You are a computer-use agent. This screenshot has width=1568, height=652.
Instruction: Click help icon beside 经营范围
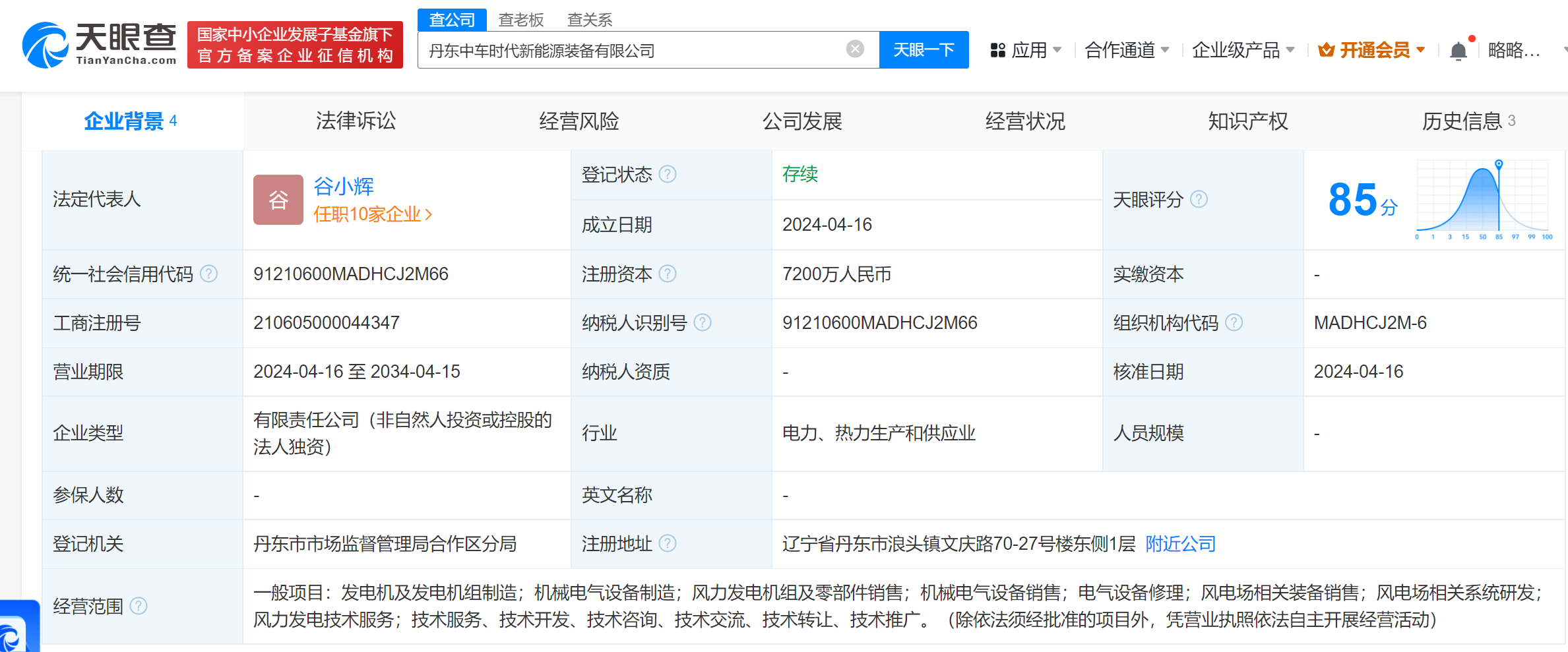click(139, 606)
